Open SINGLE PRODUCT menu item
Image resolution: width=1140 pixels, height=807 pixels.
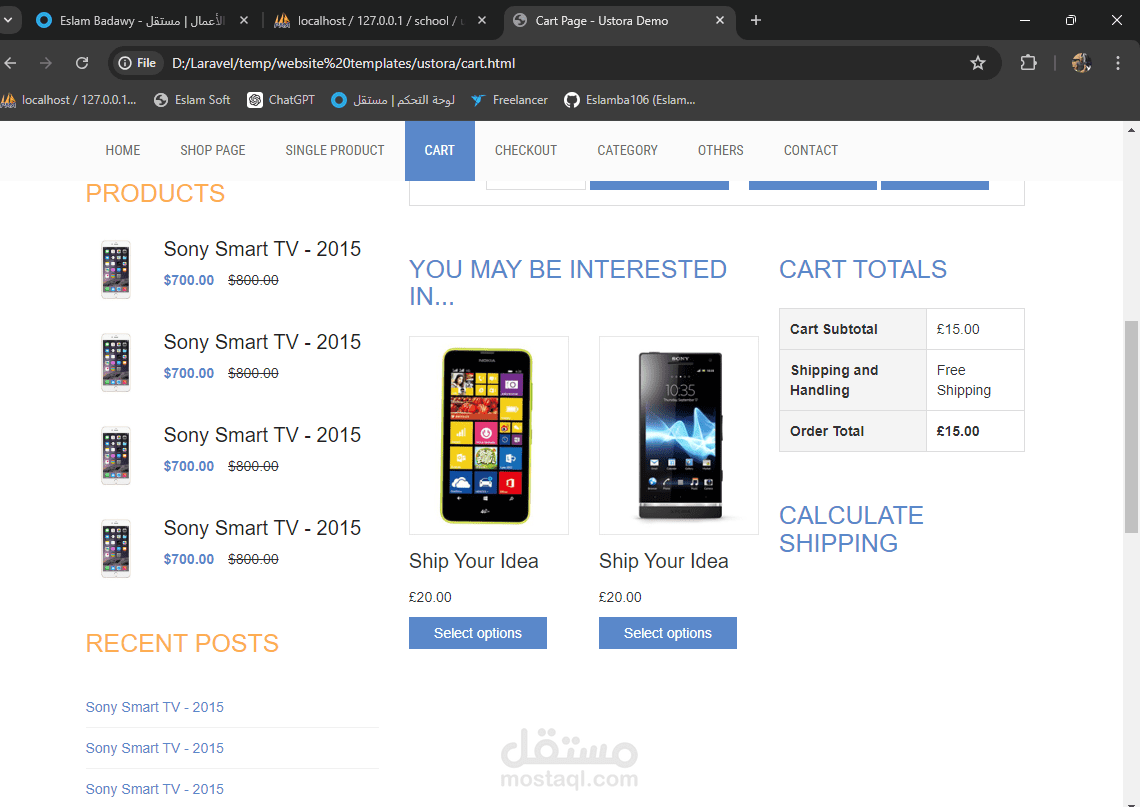tap(335, 150)
